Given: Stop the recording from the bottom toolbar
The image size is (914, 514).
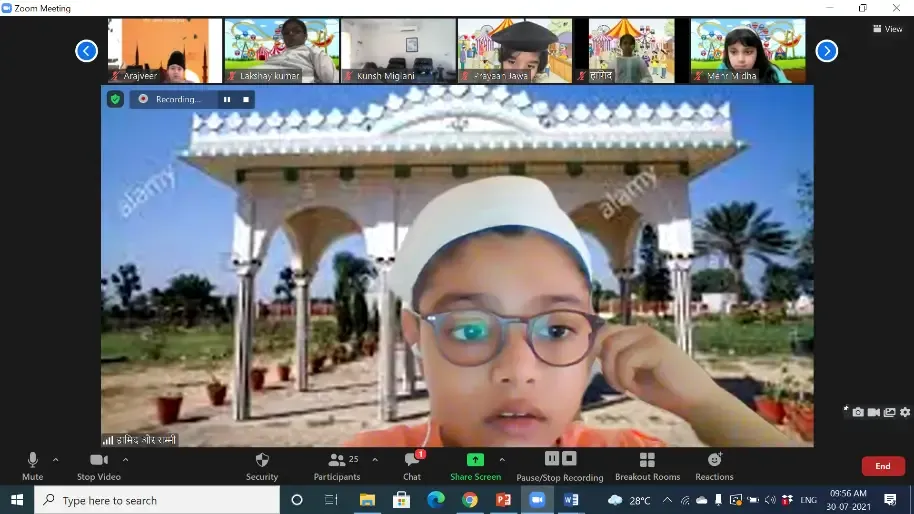Looking at the screenshot, I should tap(569, 459).
